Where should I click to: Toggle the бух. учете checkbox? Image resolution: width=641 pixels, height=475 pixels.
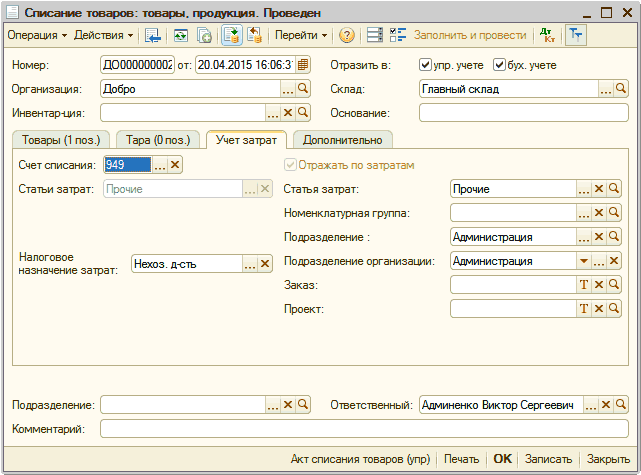500,65
